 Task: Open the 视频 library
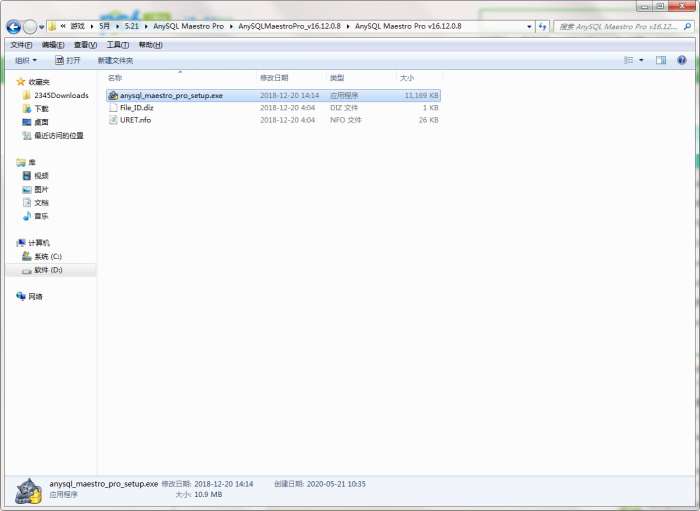[x=41, y=176]
